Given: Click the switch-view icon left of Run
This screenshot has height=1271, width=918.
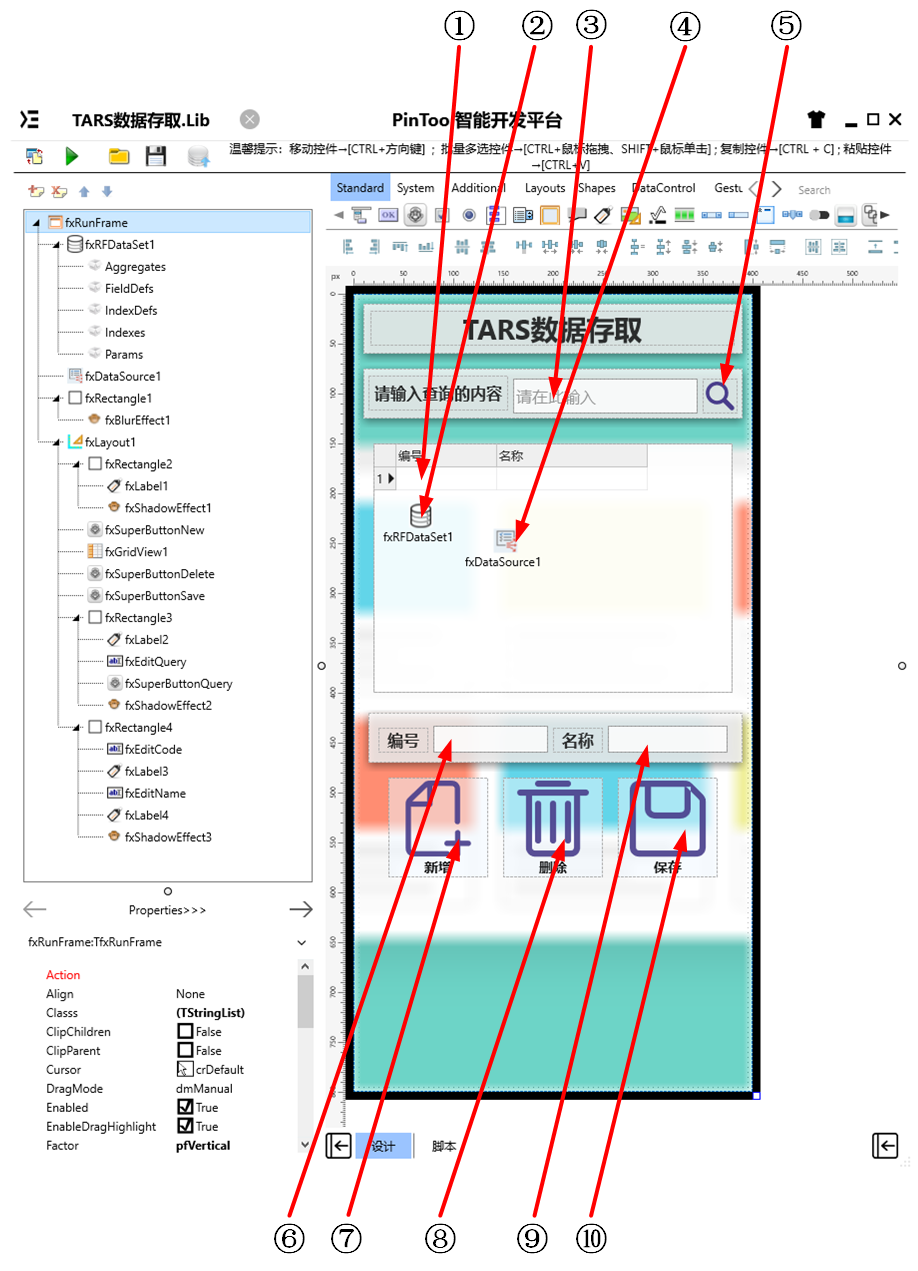Looking at the screenshot, I should click(x=34, y=156).
